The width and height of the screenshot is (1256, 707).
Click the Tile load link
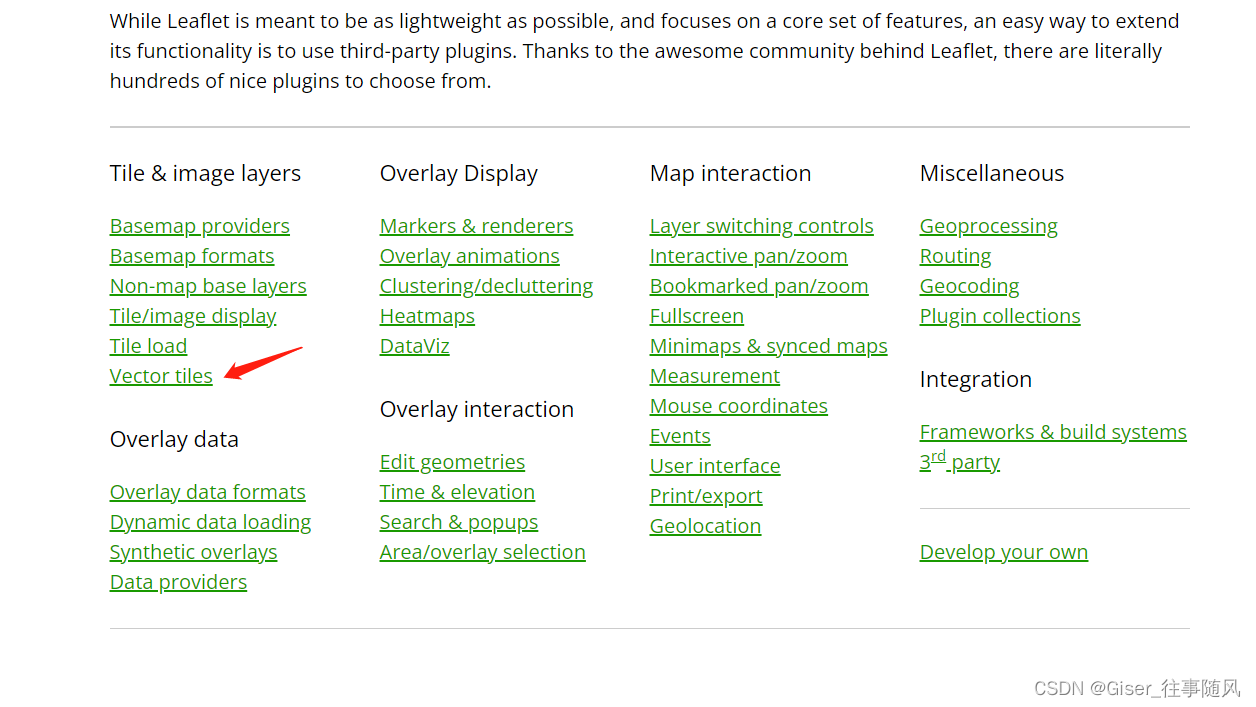tap(148, 346)
